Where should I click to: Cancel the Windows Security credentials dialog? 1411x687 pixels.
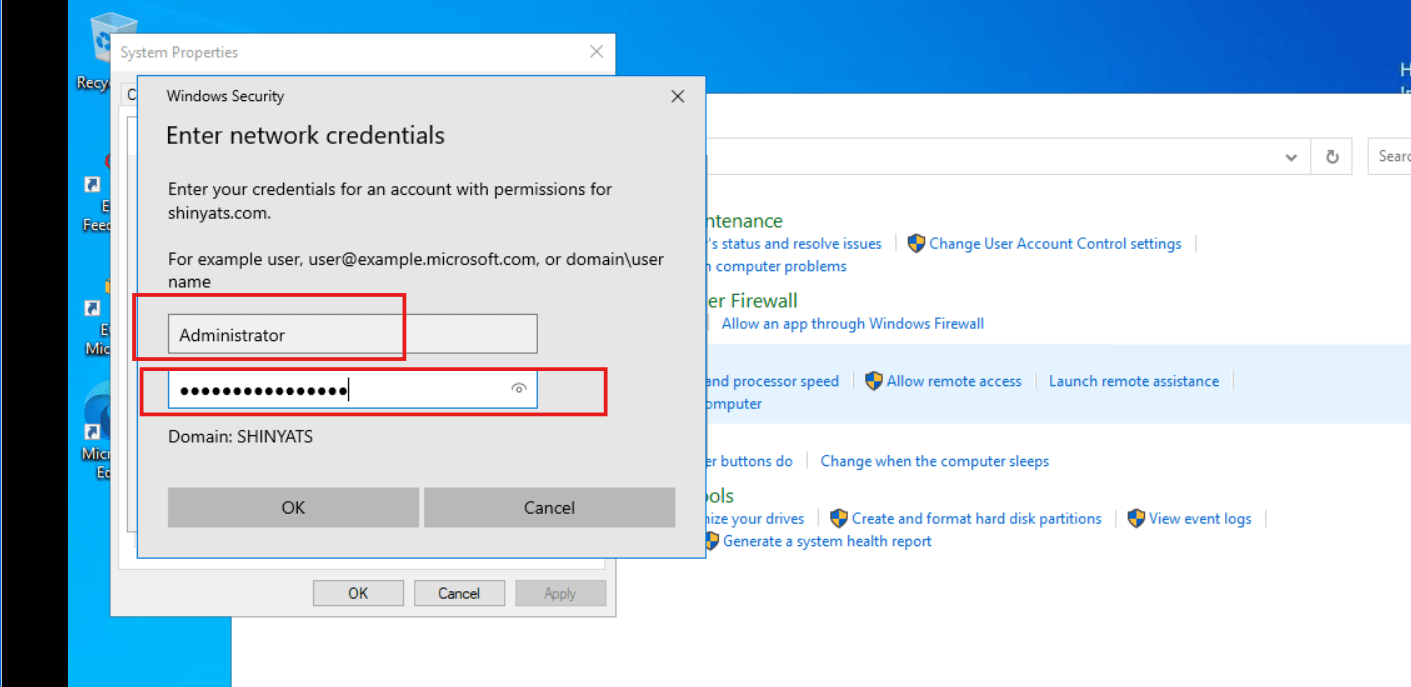point(549,507)
